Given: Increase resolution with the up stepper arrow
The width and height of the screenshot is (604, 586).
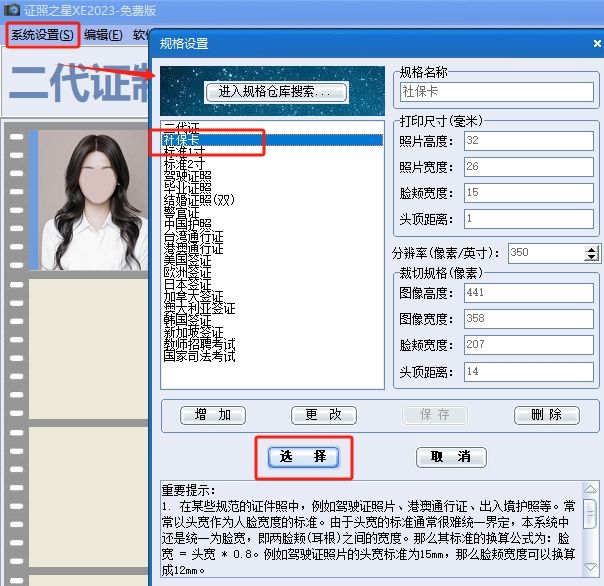Looking at the screenshot, I should 591,249.
